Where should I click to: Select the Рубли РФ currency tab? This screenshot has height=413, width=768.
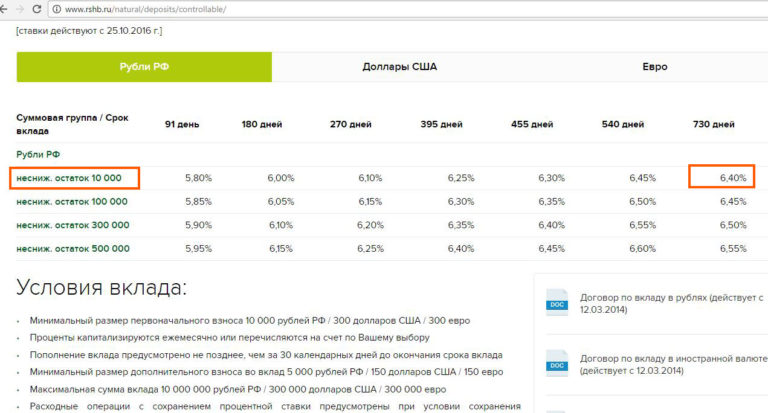coord(144,67)
